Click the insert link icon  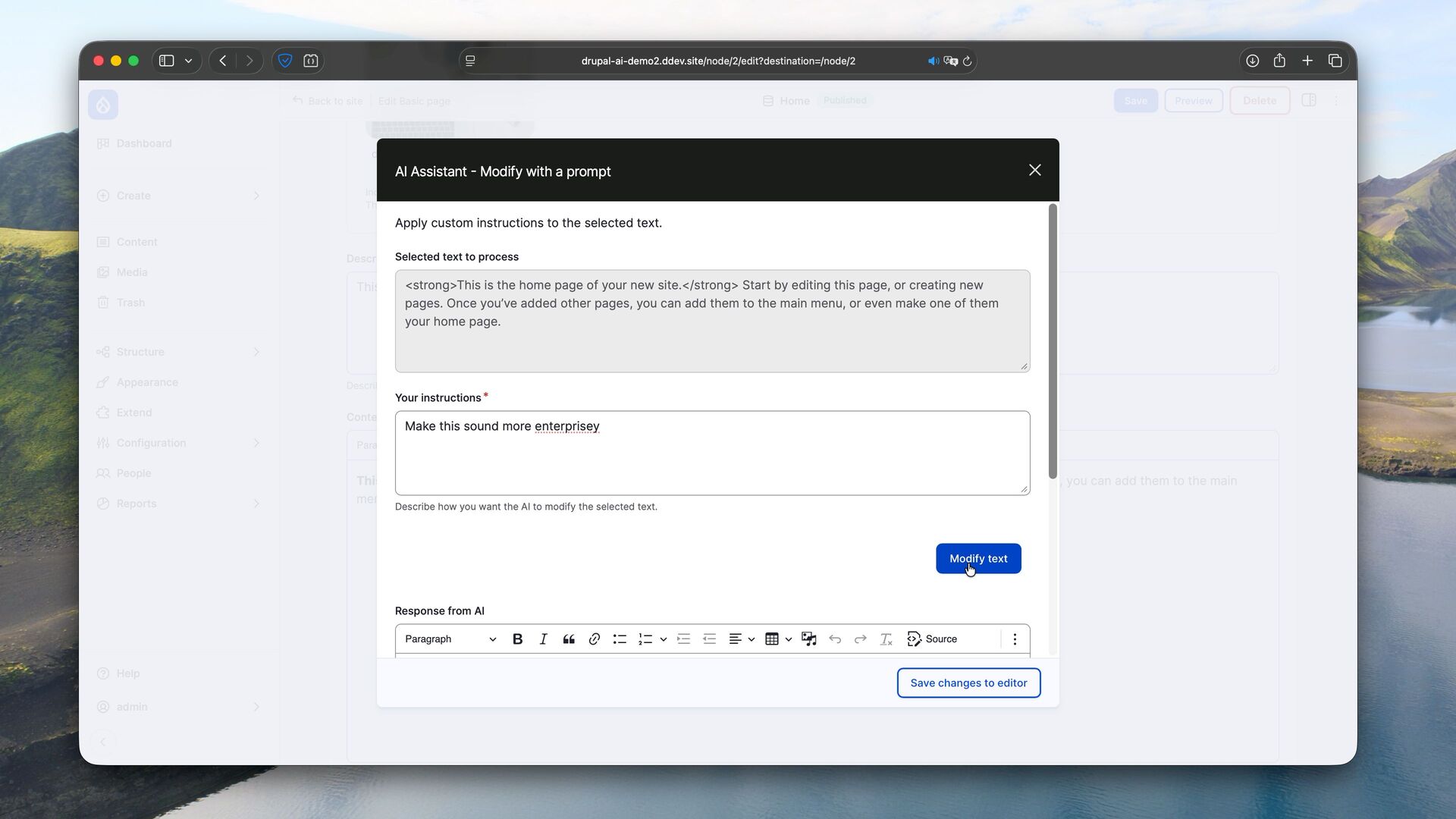(595, 639)
